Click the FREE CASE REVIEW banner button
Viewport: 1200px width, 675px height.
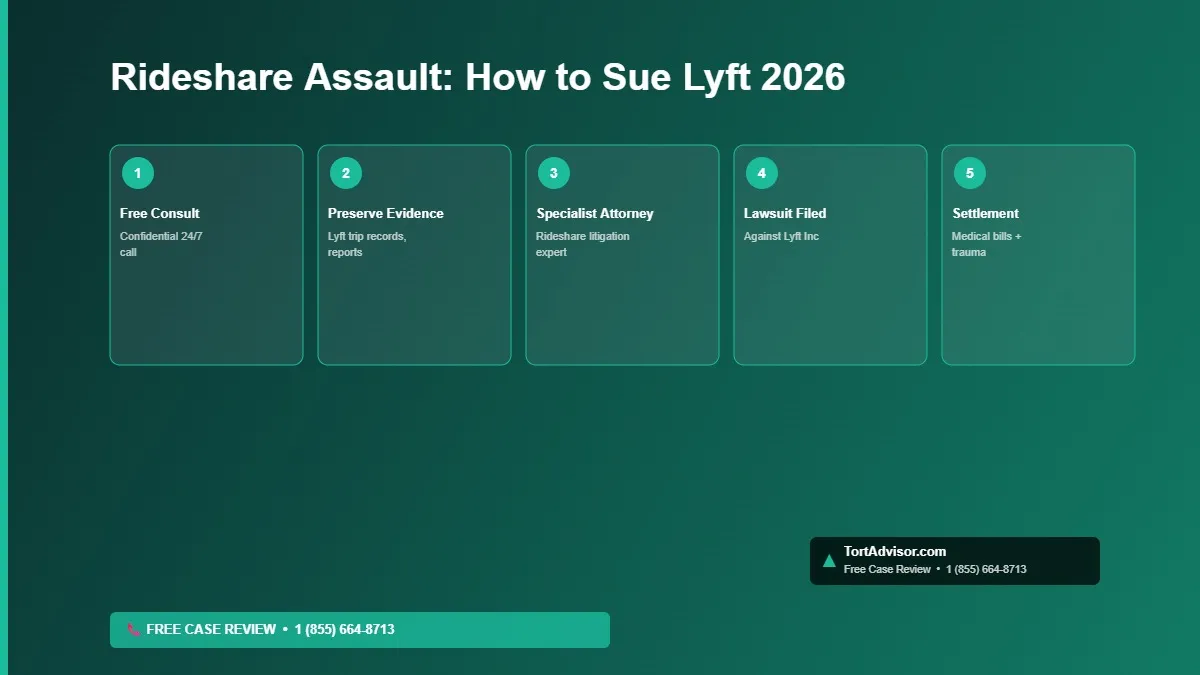pyautogui.click(x=360, y=630)
